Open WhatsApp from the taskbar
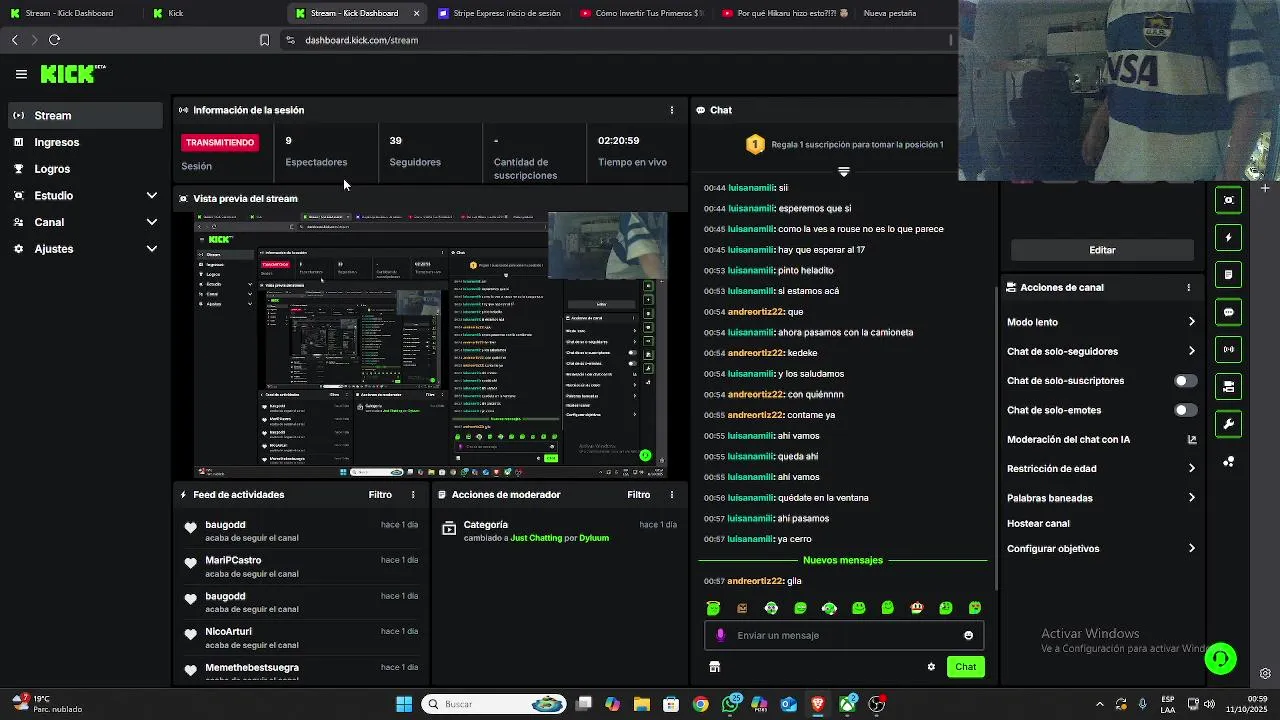This screenshot has height=720, width=1280. tap(731, 704)
